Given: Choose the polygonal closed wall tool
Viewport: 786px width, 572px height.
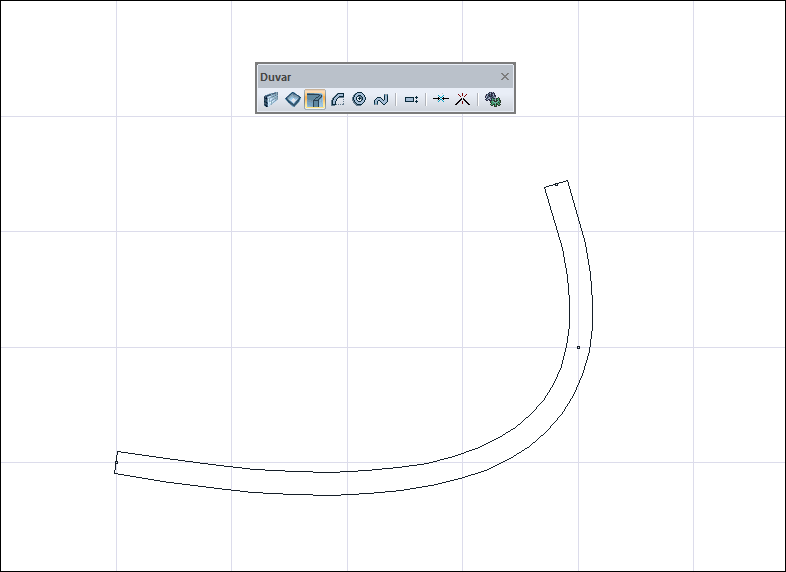Looking at the screenshot, I should point(293,99).
